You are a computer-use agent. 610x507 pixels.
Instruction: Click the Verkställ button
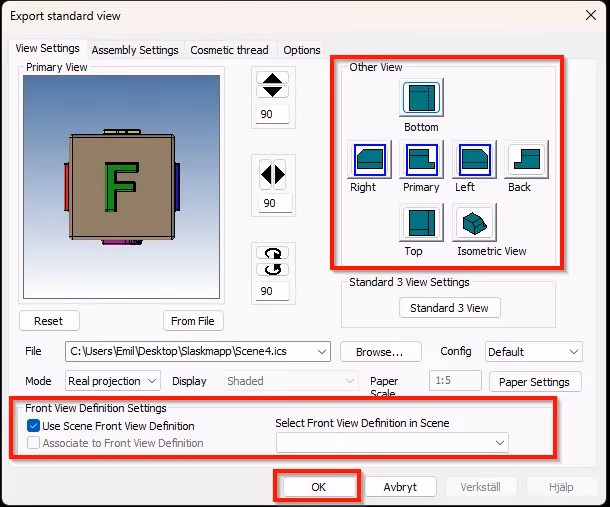[481, 487]
